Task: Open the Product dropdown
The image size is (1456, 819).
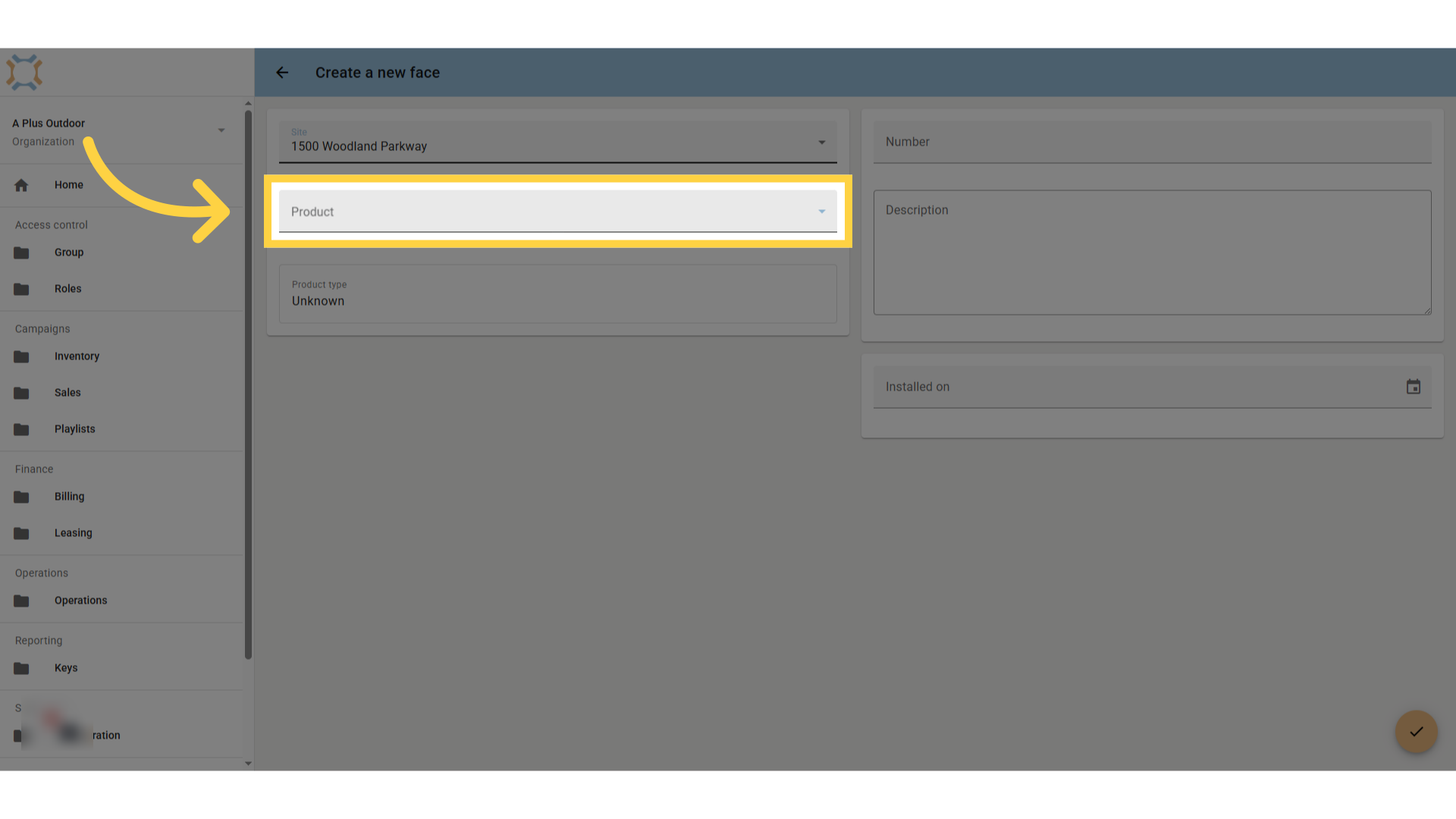Action: tap(558, 212)
